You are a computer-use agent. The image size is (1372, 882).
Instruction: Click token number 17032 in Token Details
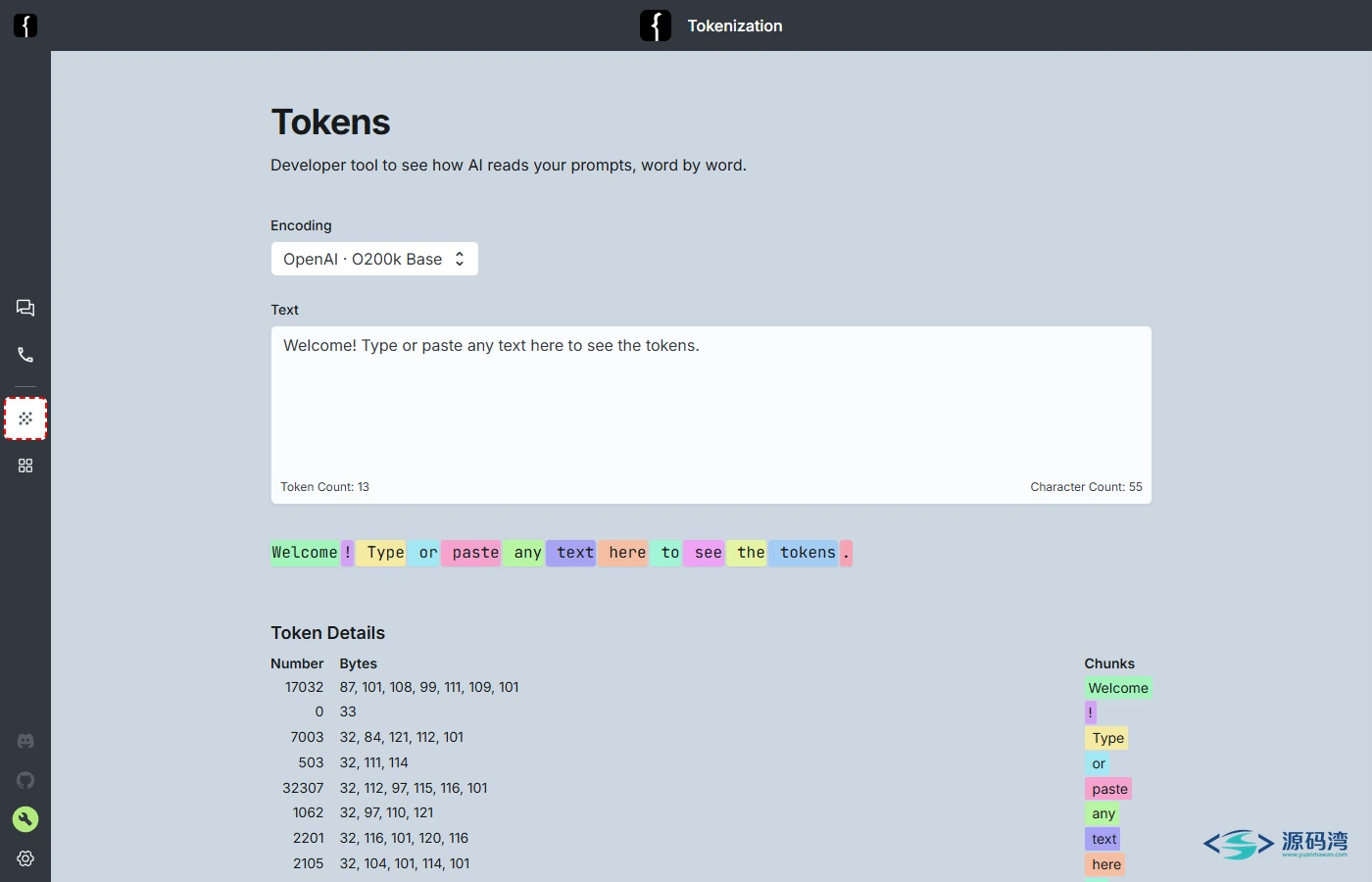coord(304,687)
